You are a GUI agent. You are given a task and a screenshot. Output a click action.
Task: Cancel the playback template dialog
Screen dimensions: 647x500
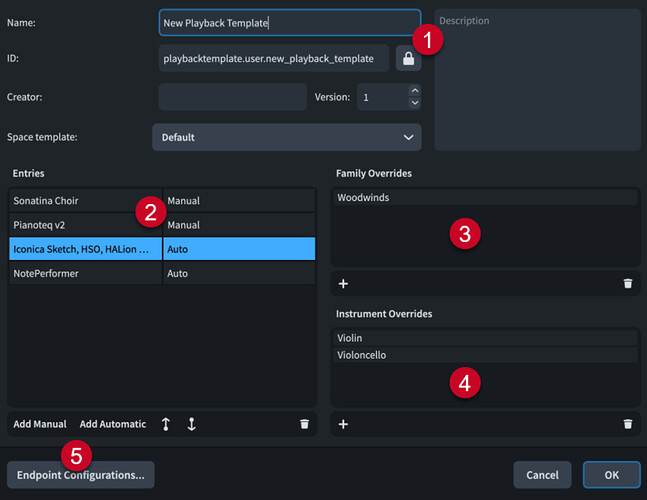542,475
